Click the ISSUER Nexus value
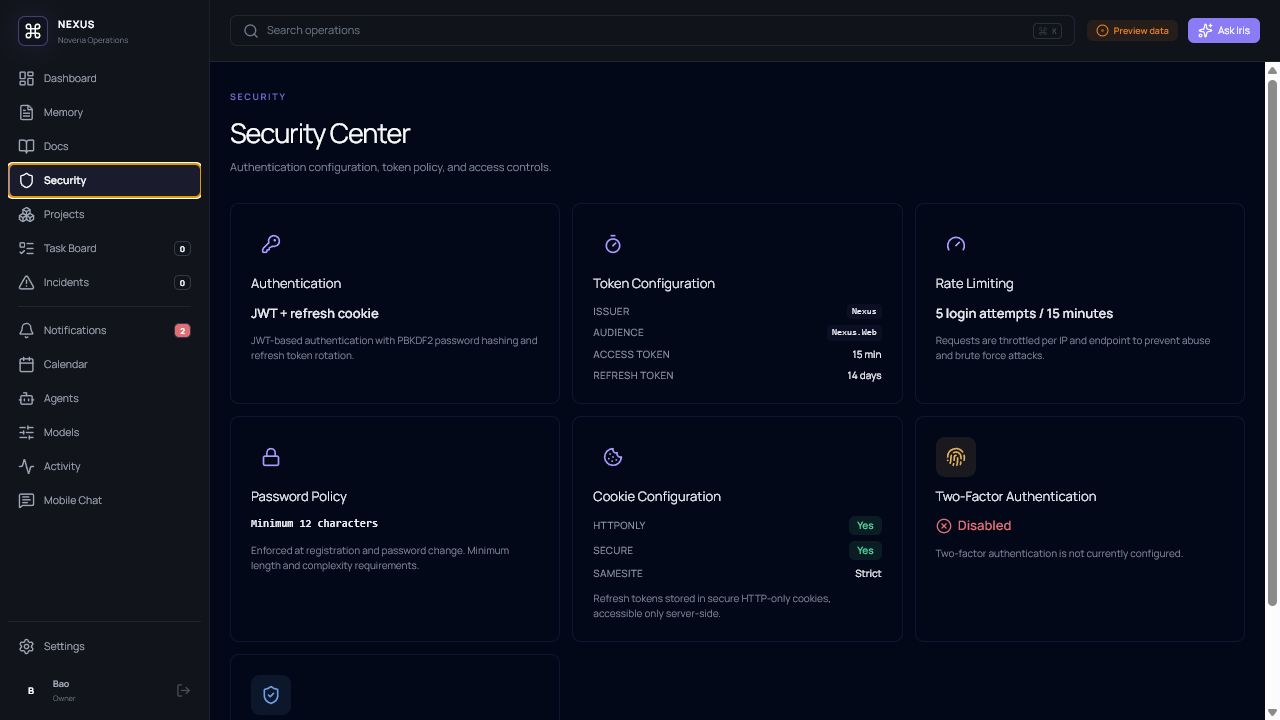The width and height of the screenshot is (1280, 720). 864,312
